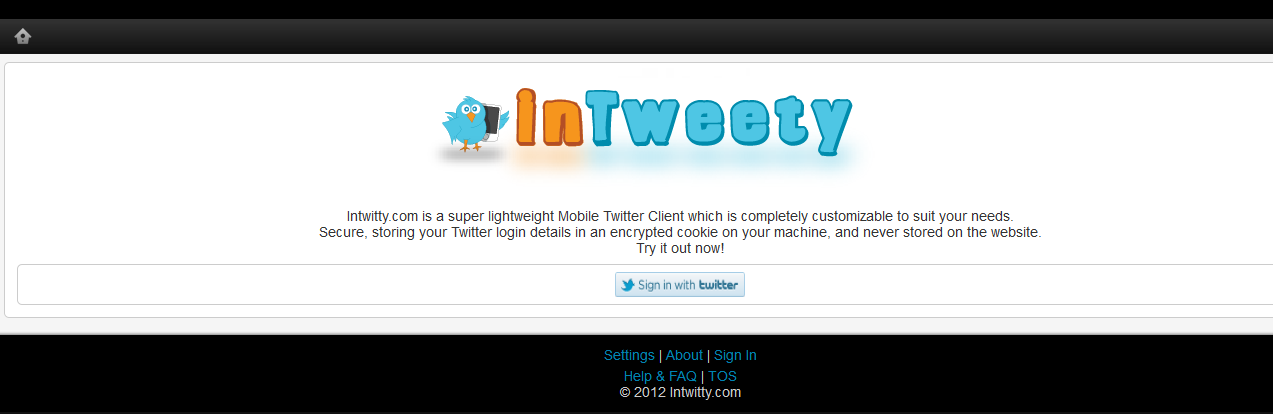This screenshot has width=1273, height=414.
Task: Go to the home icon in header
Action: [22, 36]
